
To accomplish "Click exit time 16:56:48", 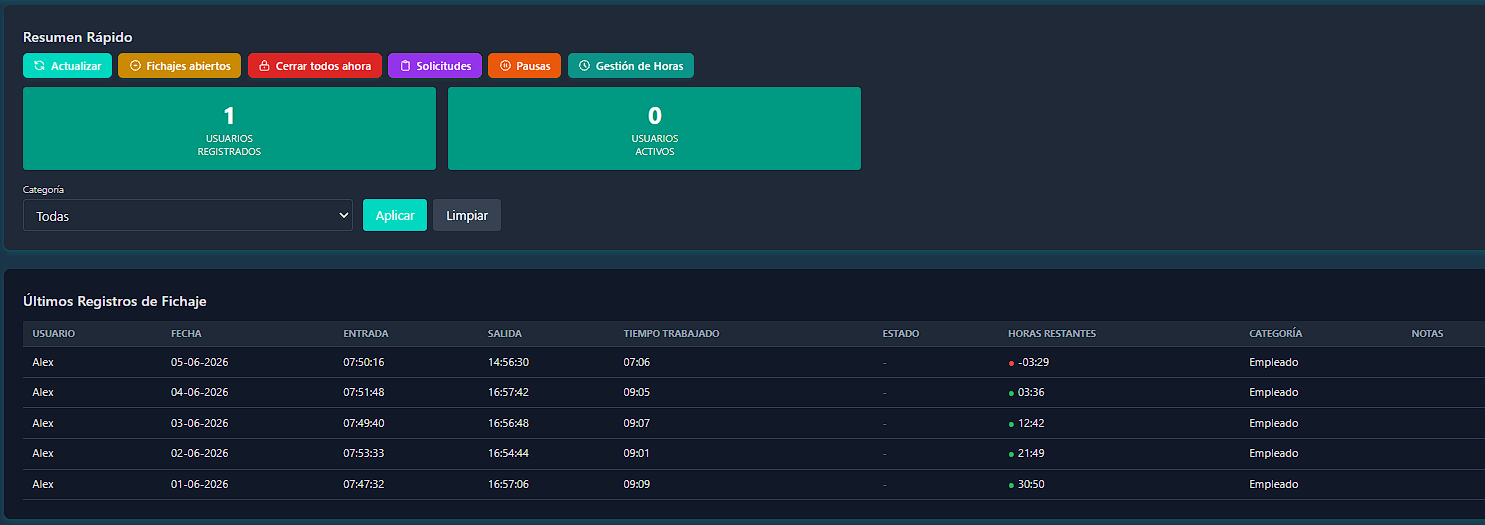I will point(509,423).
